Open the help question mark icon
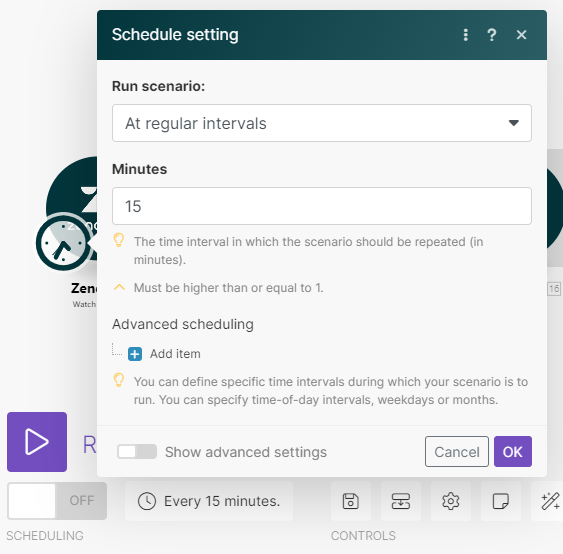Screen dimensions: 563x554 492,35
